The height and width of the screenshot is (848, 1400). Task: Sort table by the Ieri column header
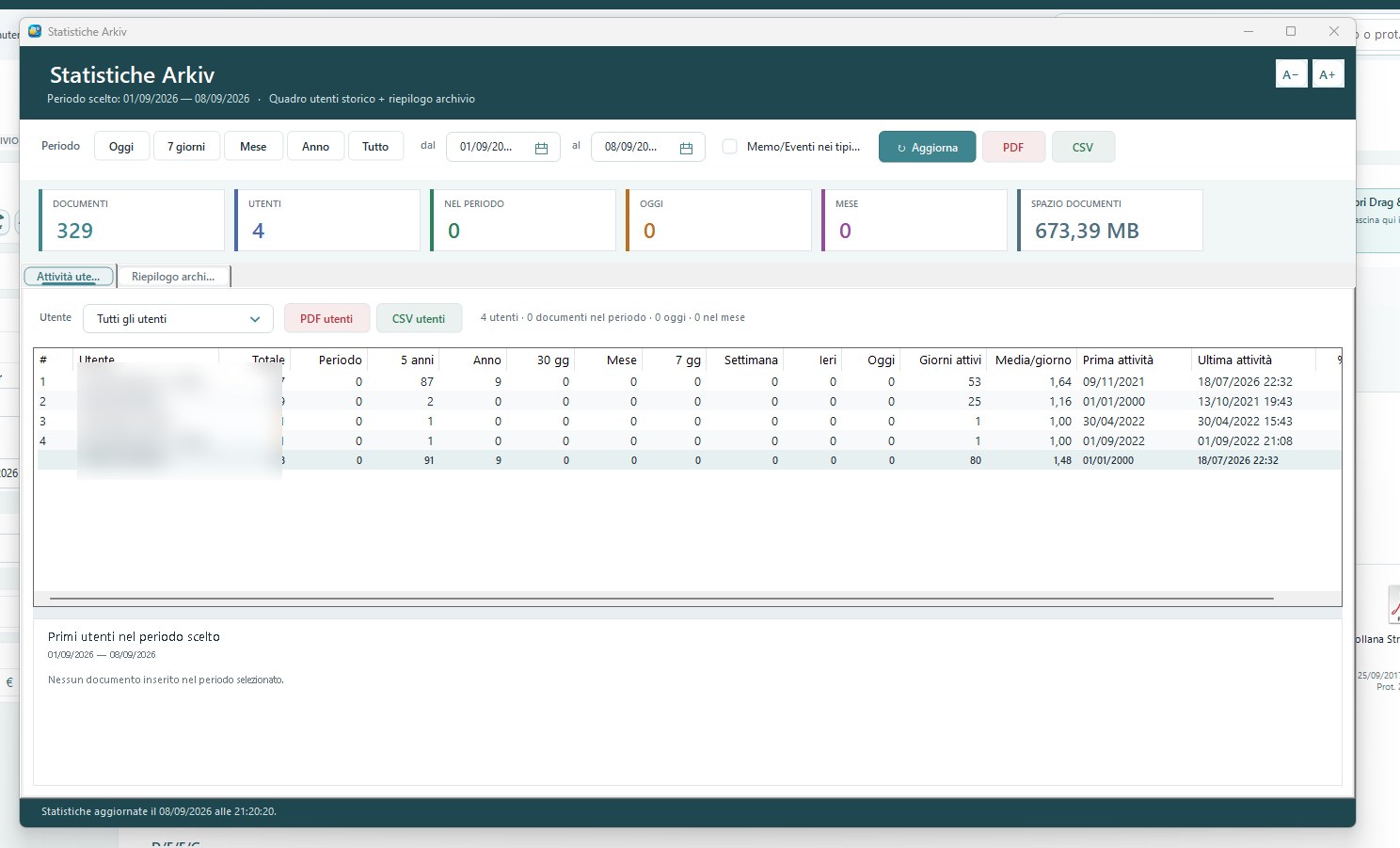812,360
